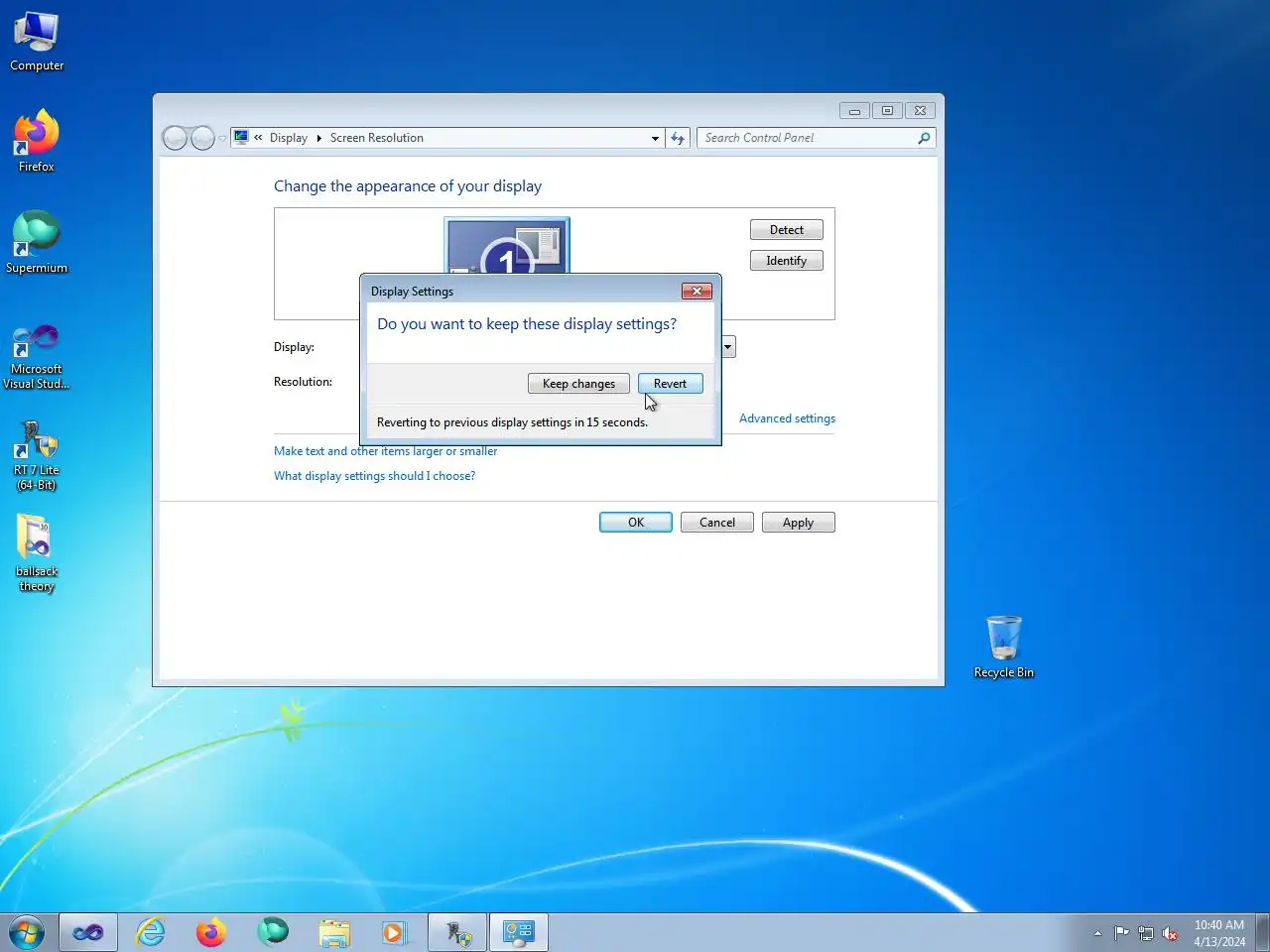Launch Firefox from the desktop

point(37,142)
